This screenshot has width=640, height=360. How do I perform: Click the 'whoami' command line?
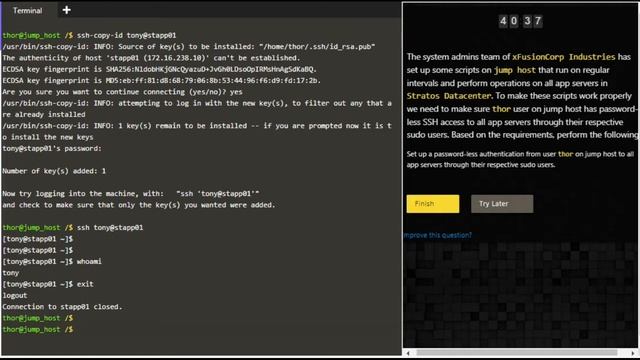click(52, 261)
